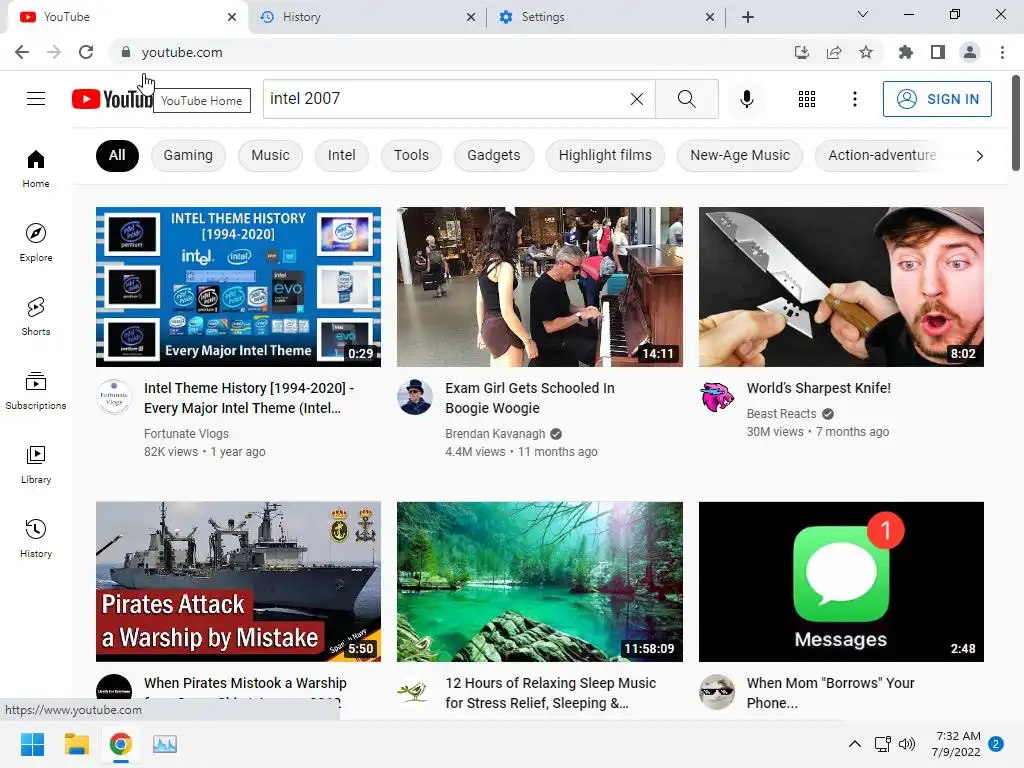1024x768 pixels.
Task: Share this page icon in address bar
Action: 834,52
